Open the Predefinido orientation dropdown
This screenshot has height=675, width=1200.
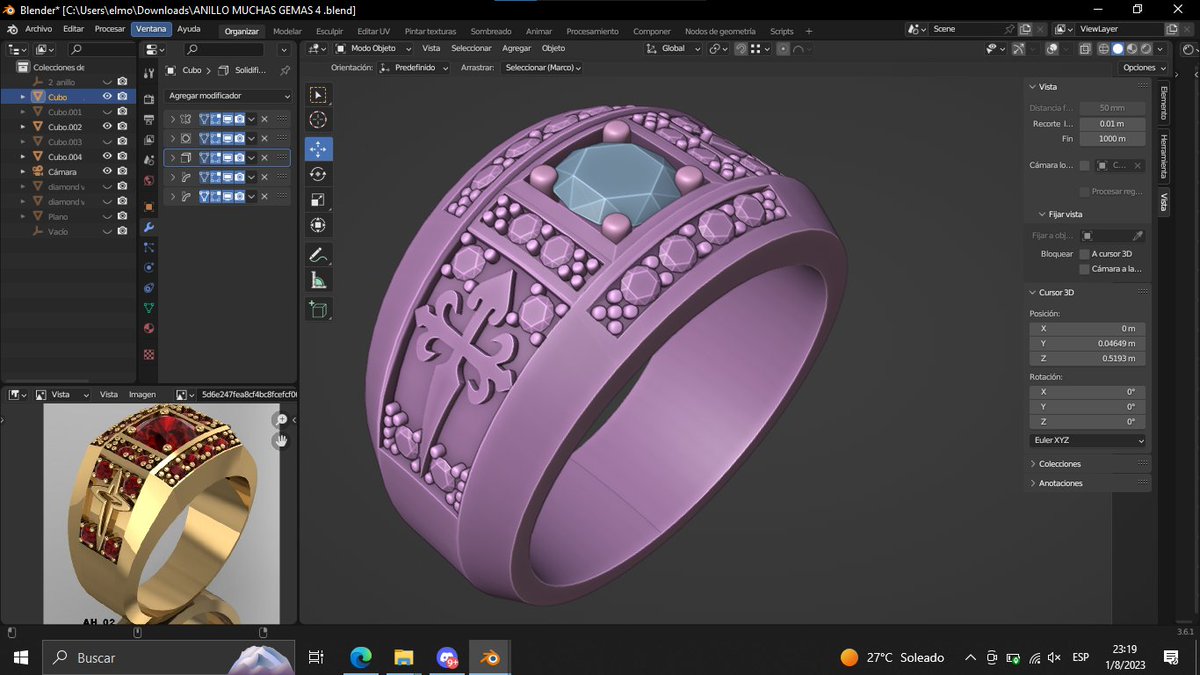(x=413, y=68)
